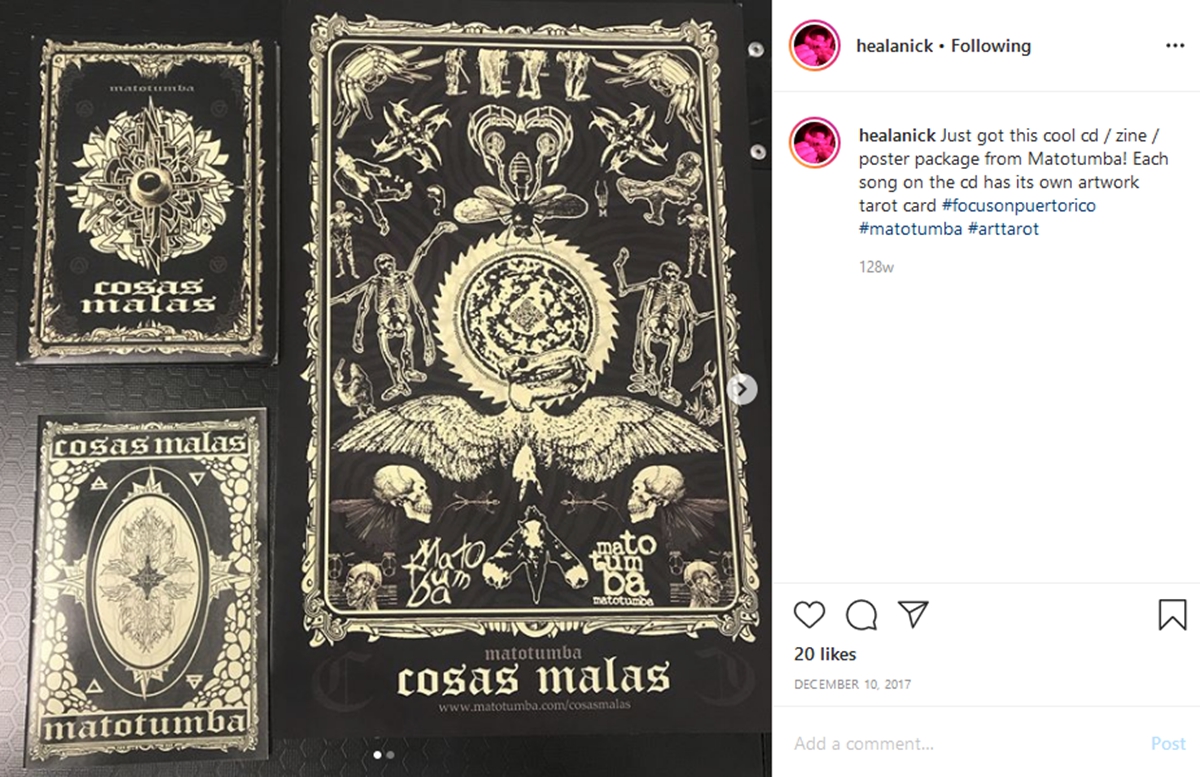Share the post with the paper plane icon

[913, 614]
